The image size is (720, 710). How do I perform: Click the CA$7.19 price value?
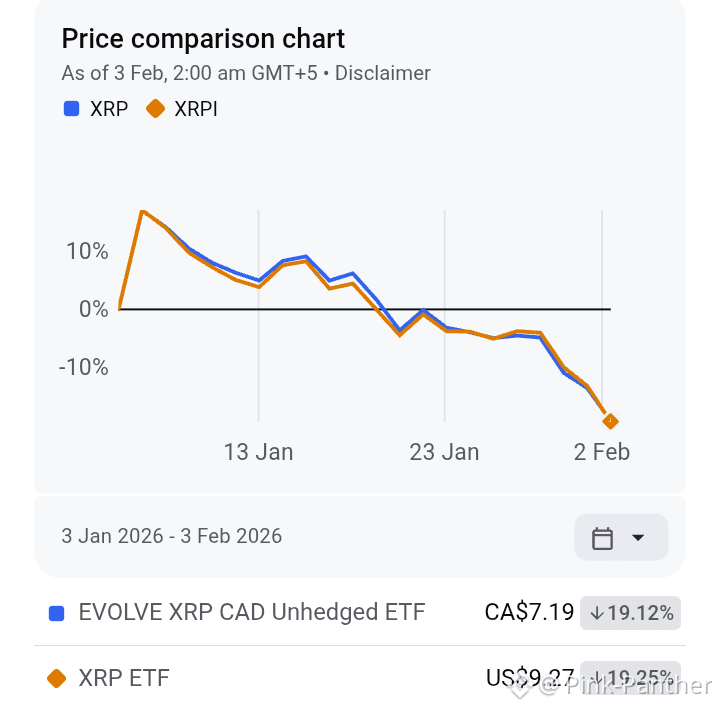coord(529,612)
